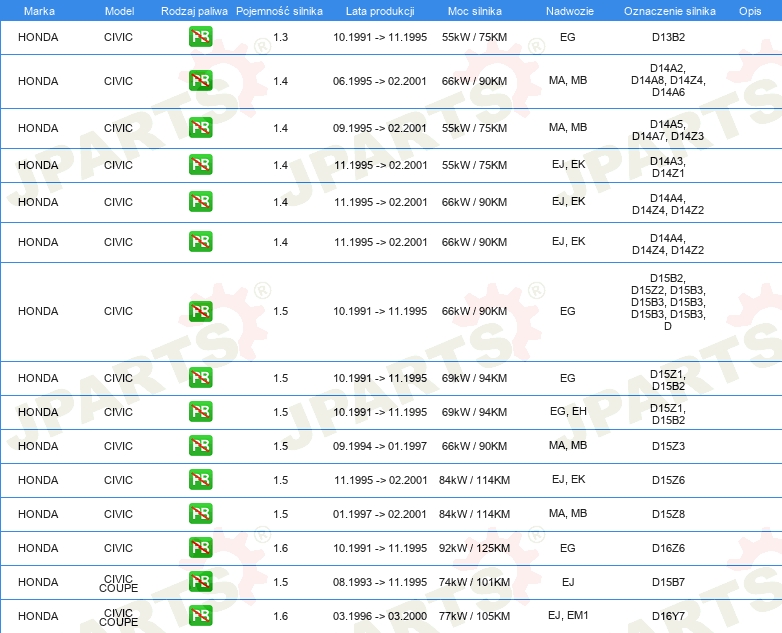The width and height of the screenshot is (782, 633).
Task: Click production dates 09.1994 -> 01.1997
Action: click(x=380, y=446)
